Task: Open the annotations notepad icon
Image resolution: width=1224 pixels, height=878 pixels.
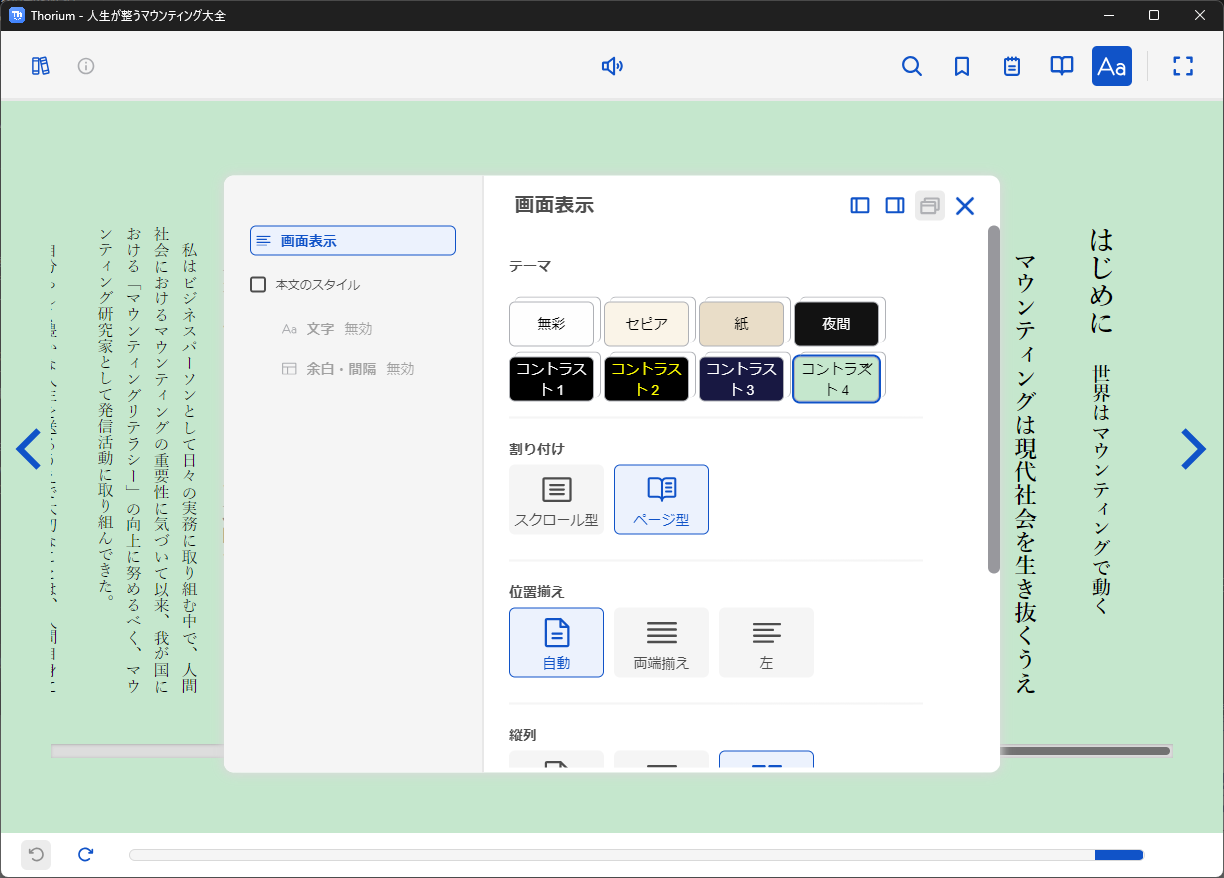Action: (1011, 66)
